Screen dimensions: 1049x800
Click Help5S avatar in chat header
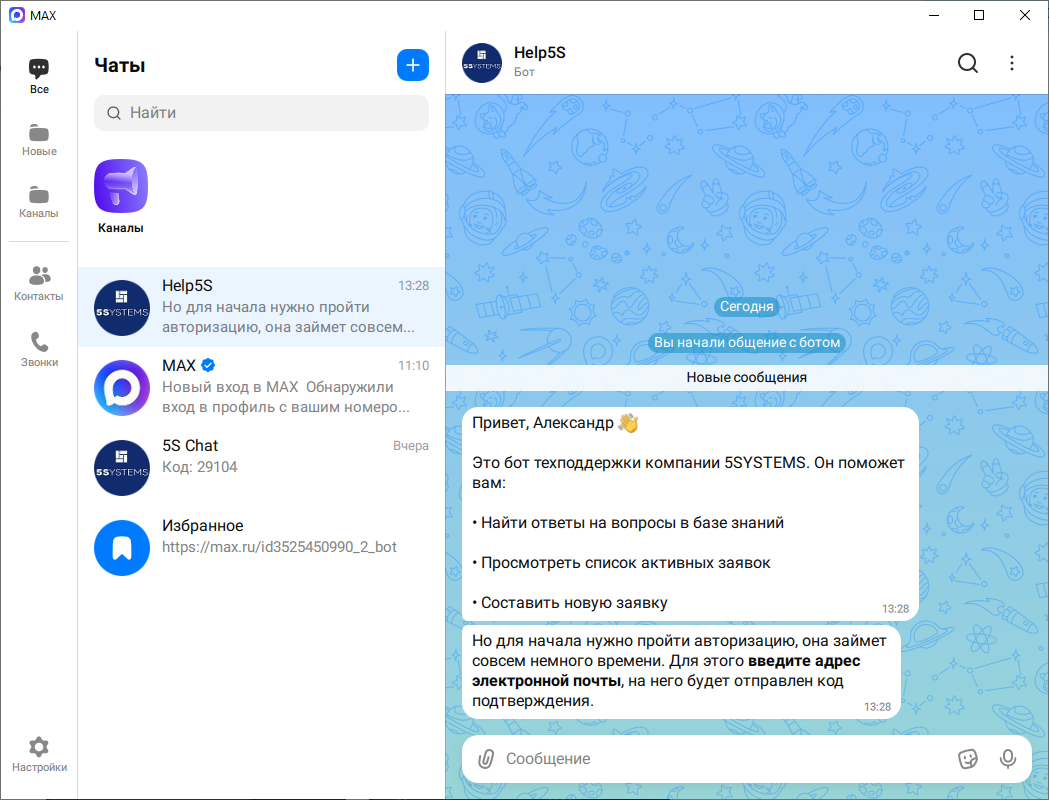[x=482, y=63]
